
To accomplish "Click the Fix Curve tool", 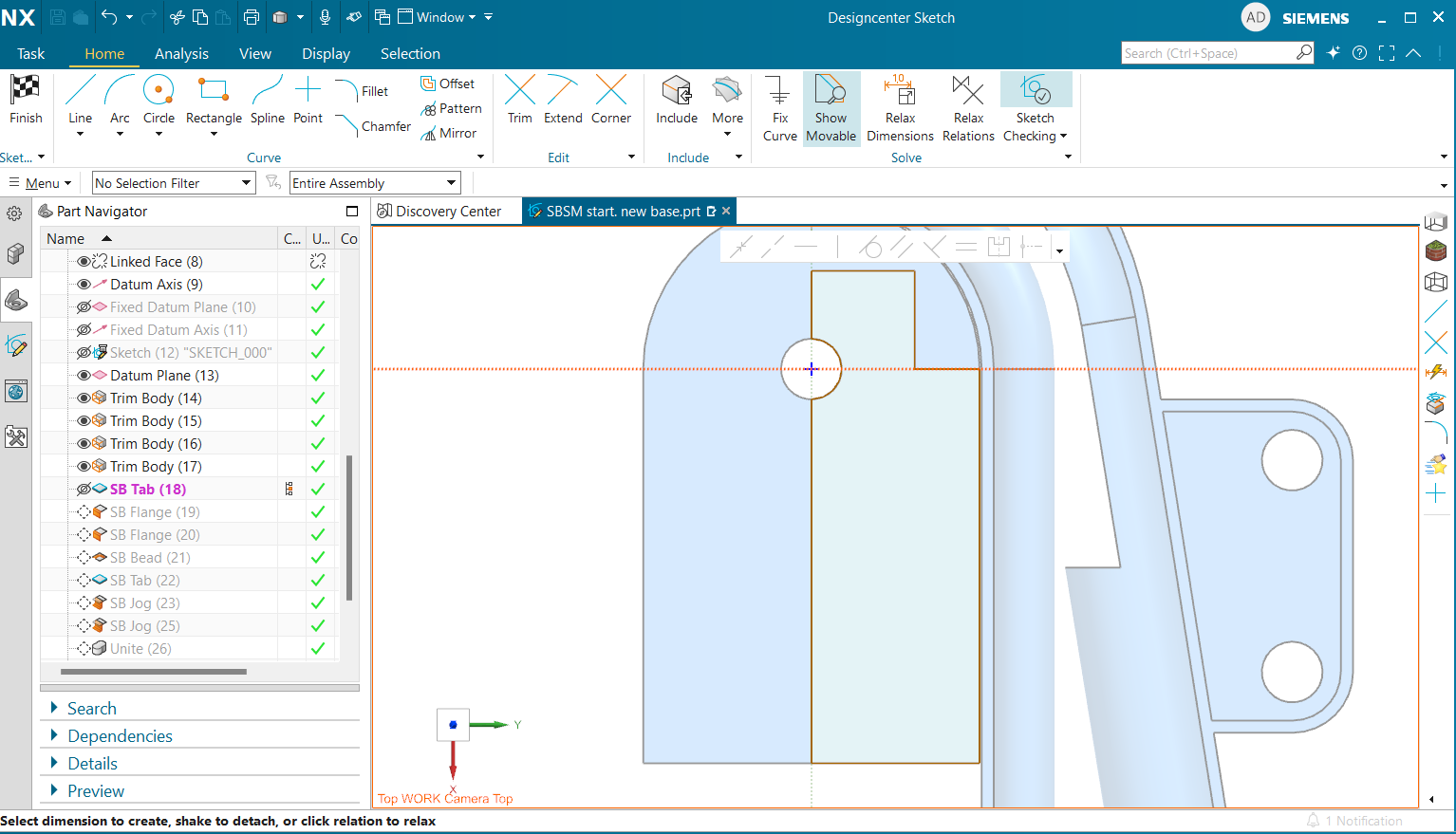I will coord(779,108).
